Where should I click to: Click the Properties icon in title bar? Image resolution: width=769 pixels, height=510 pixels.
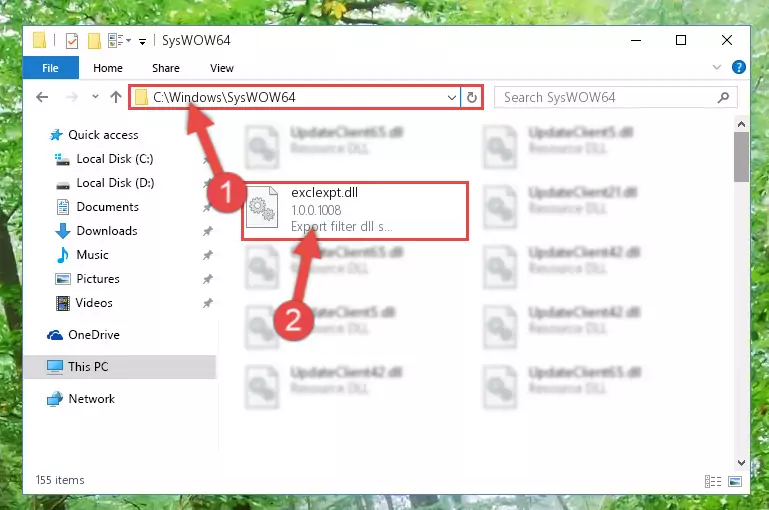click(x=72, y=41)
